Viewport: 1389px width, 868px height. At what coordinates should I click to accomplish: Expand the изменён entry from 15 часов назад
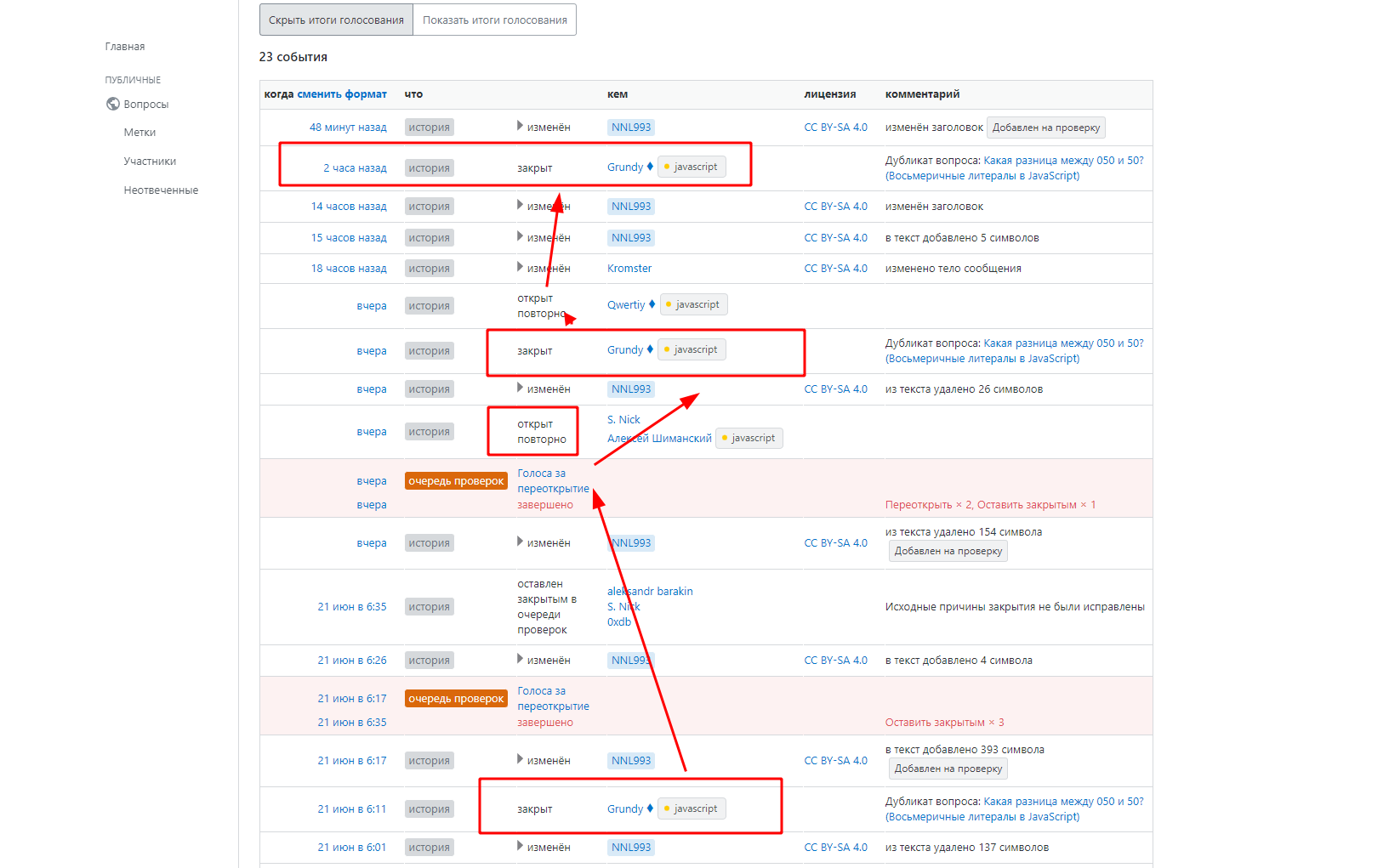click(x=520, y=236)
